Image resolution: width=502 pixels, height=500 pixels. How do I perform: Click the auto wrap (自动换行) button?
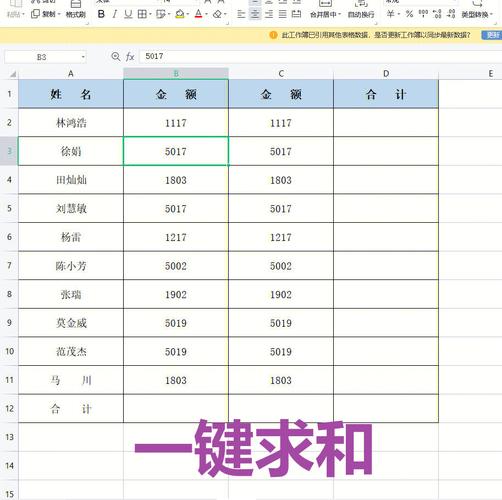pos(361,9)
